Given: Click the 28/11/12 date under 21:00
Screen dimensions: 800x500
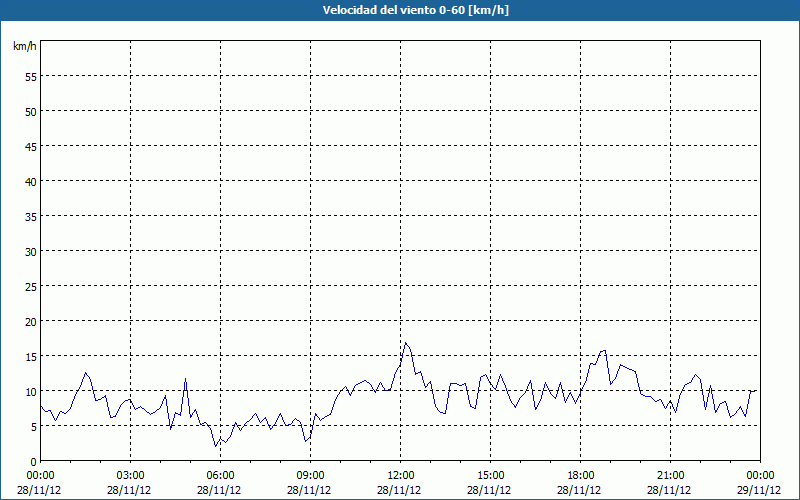Looking at the screenshot, I should 669,490.
